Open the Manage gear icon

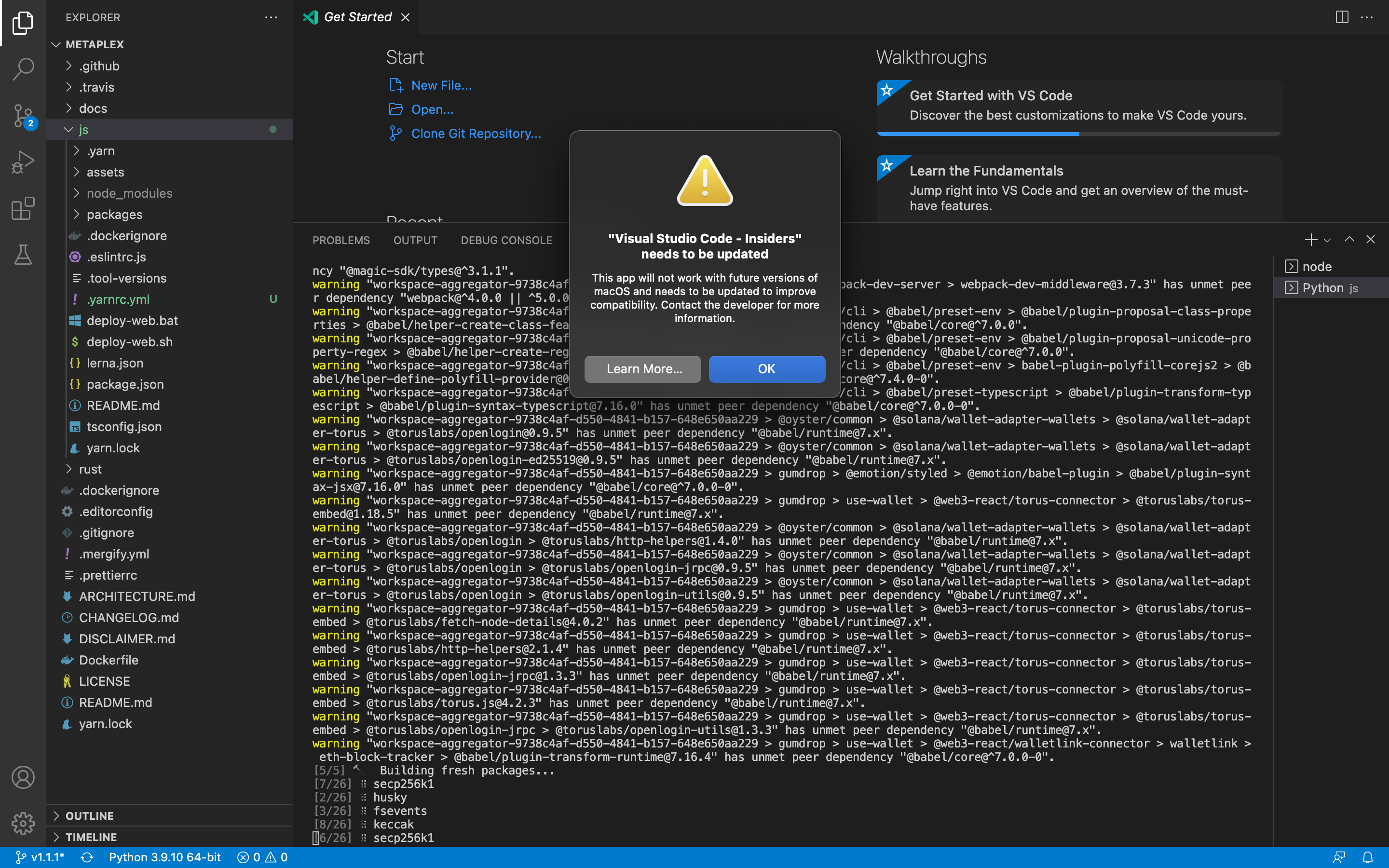click(23, 823)
